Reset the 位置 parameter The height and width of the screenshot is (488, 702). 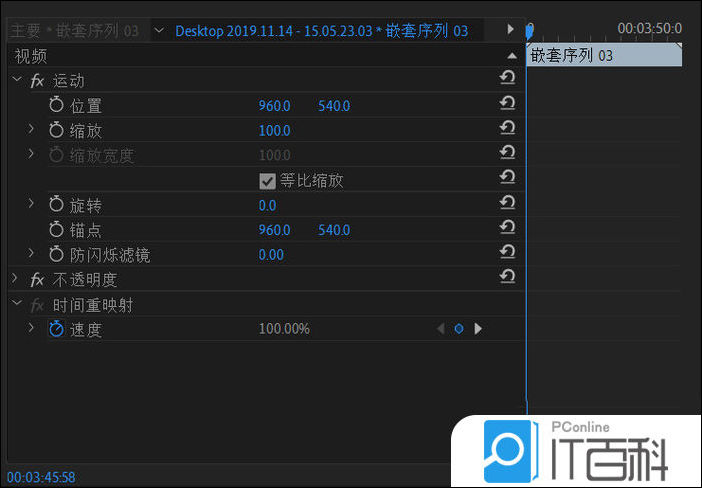click(x=508, y=103)
